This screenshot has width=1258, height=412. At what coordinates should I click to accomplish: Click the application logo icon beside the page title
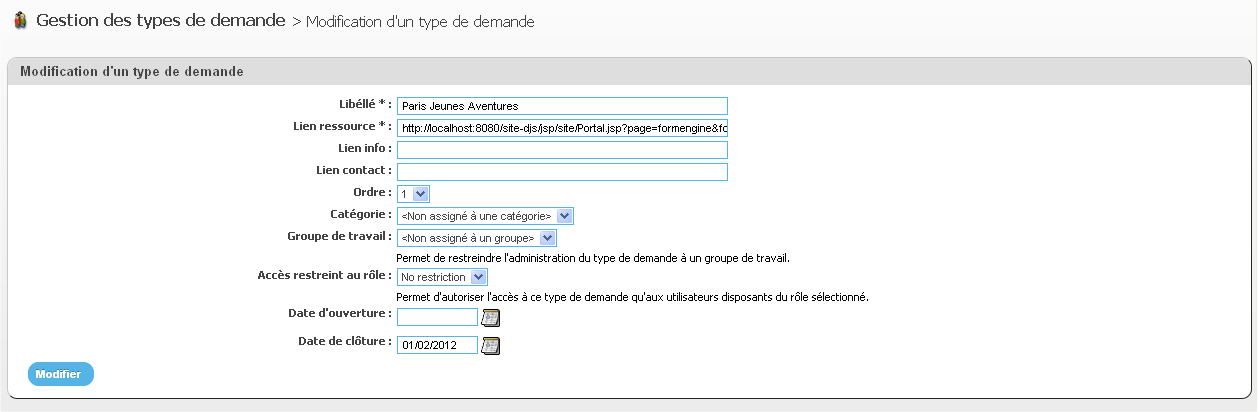[x=20, y=20]
